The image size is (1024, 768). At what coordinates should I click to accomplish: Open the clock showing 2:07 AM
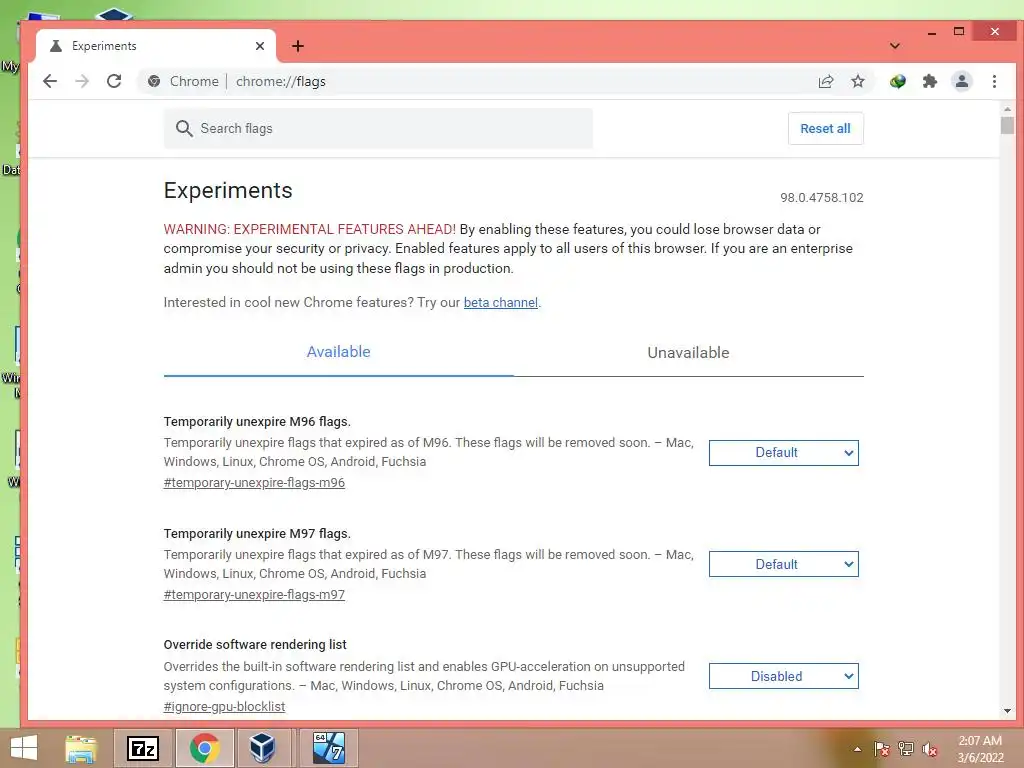(980, 749)
